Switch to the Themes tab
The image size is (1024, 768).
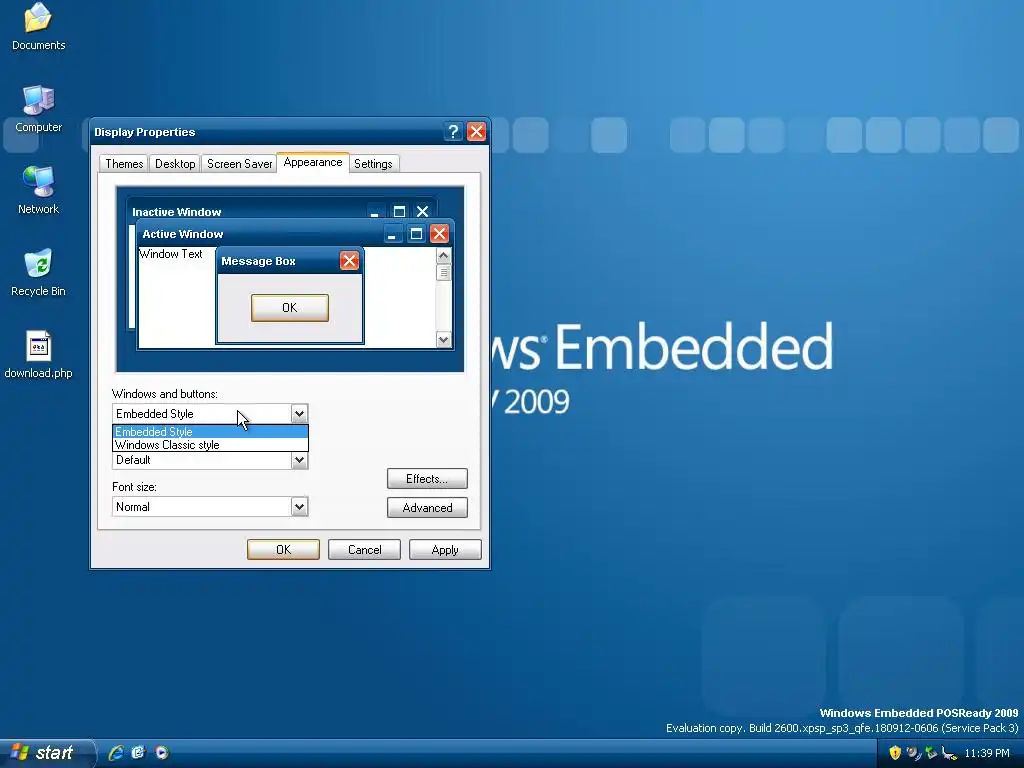(124, 164)
